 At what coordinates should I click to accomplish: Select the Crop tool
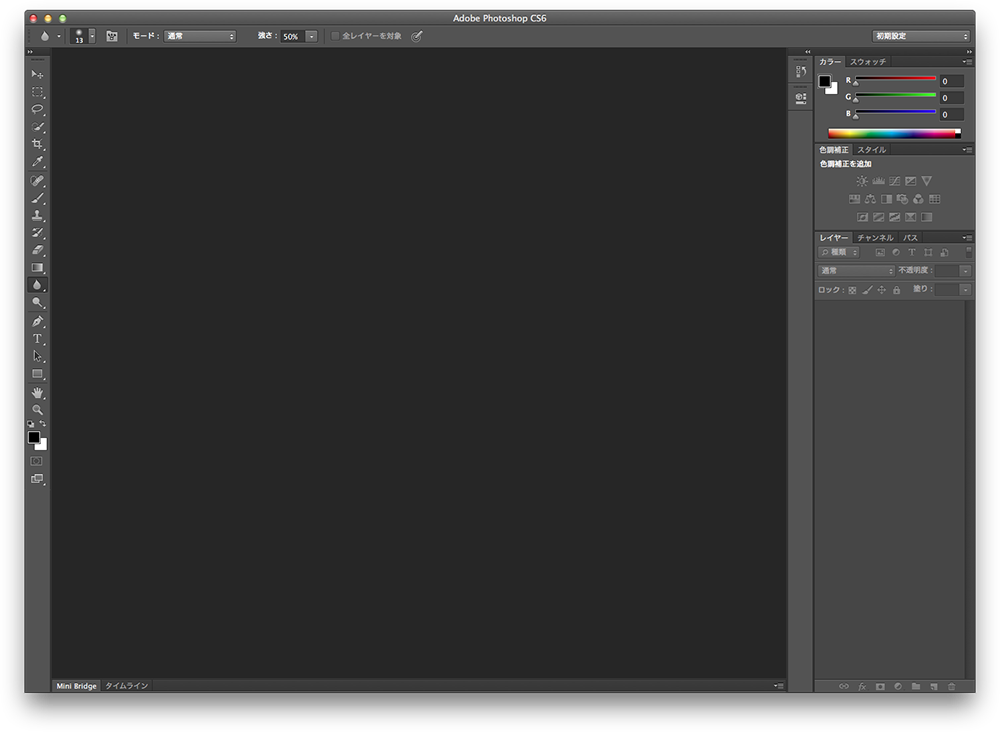37,144
